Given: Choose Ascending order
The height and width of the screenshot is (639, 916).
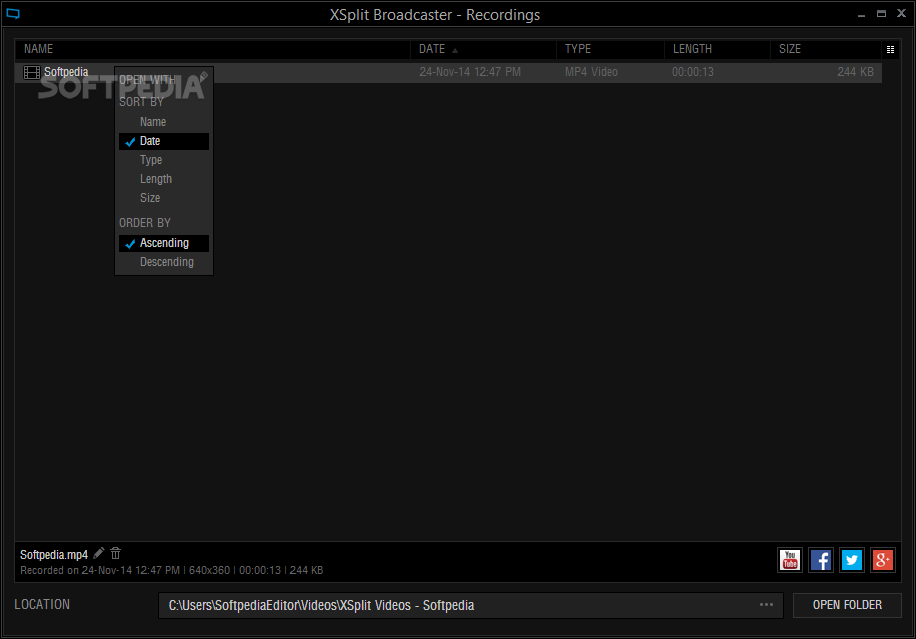Looking at the screenshot, I should pos(164,243).
